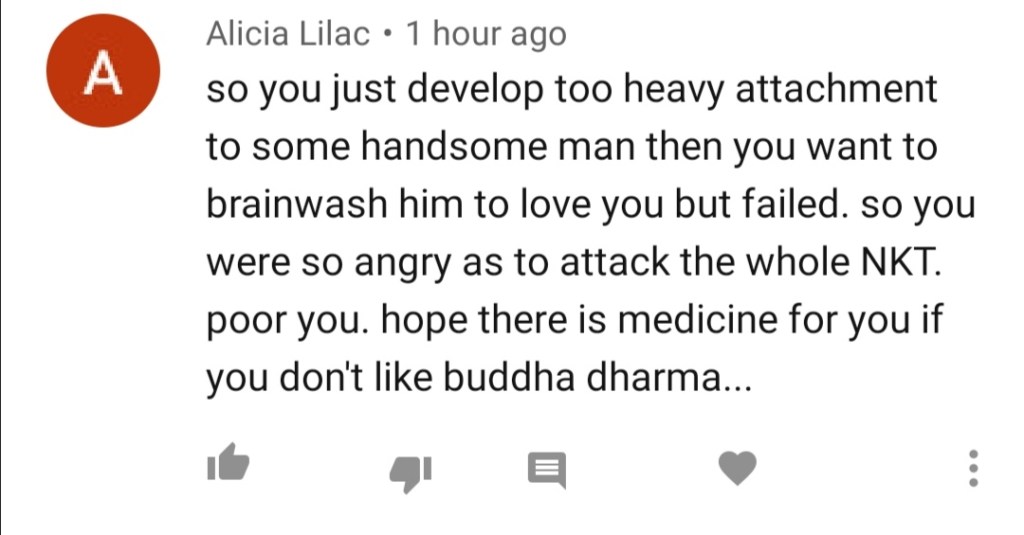Heart the comment from Alicia Lilac

pyautogui.click(x=737, y=468)
